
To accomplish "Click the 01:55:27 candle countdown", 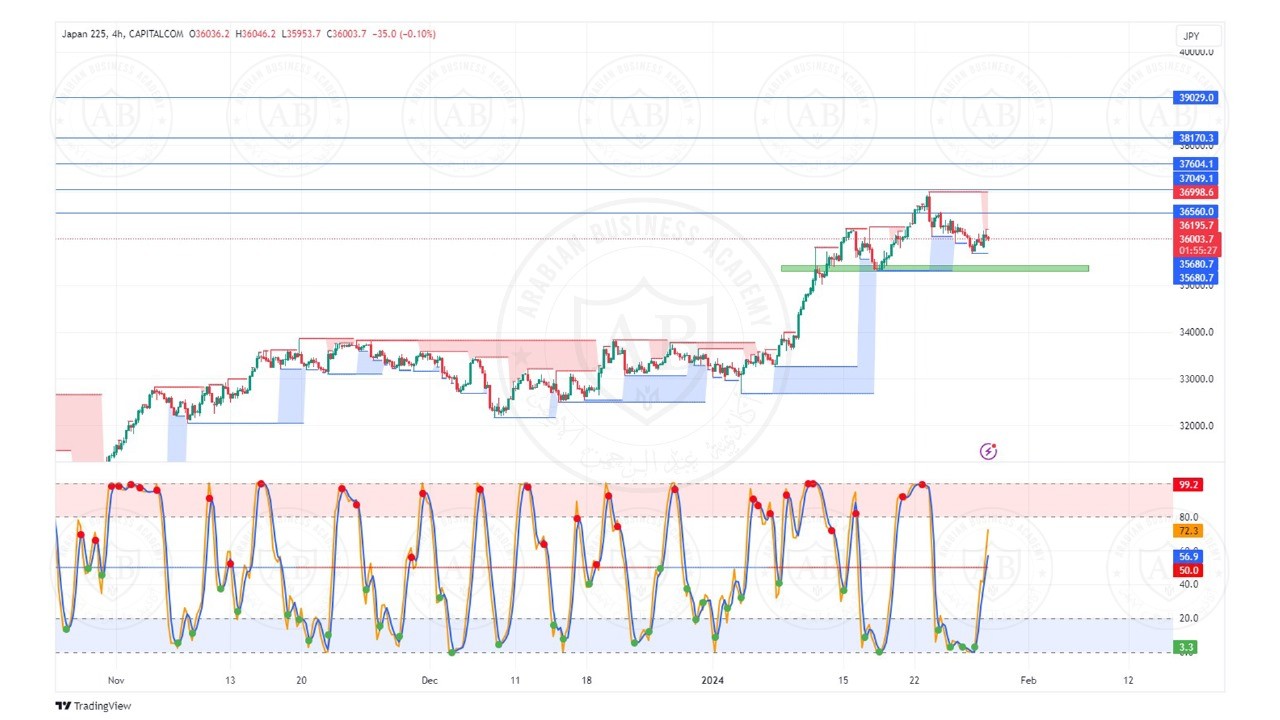I will (x=1196, y=251).
